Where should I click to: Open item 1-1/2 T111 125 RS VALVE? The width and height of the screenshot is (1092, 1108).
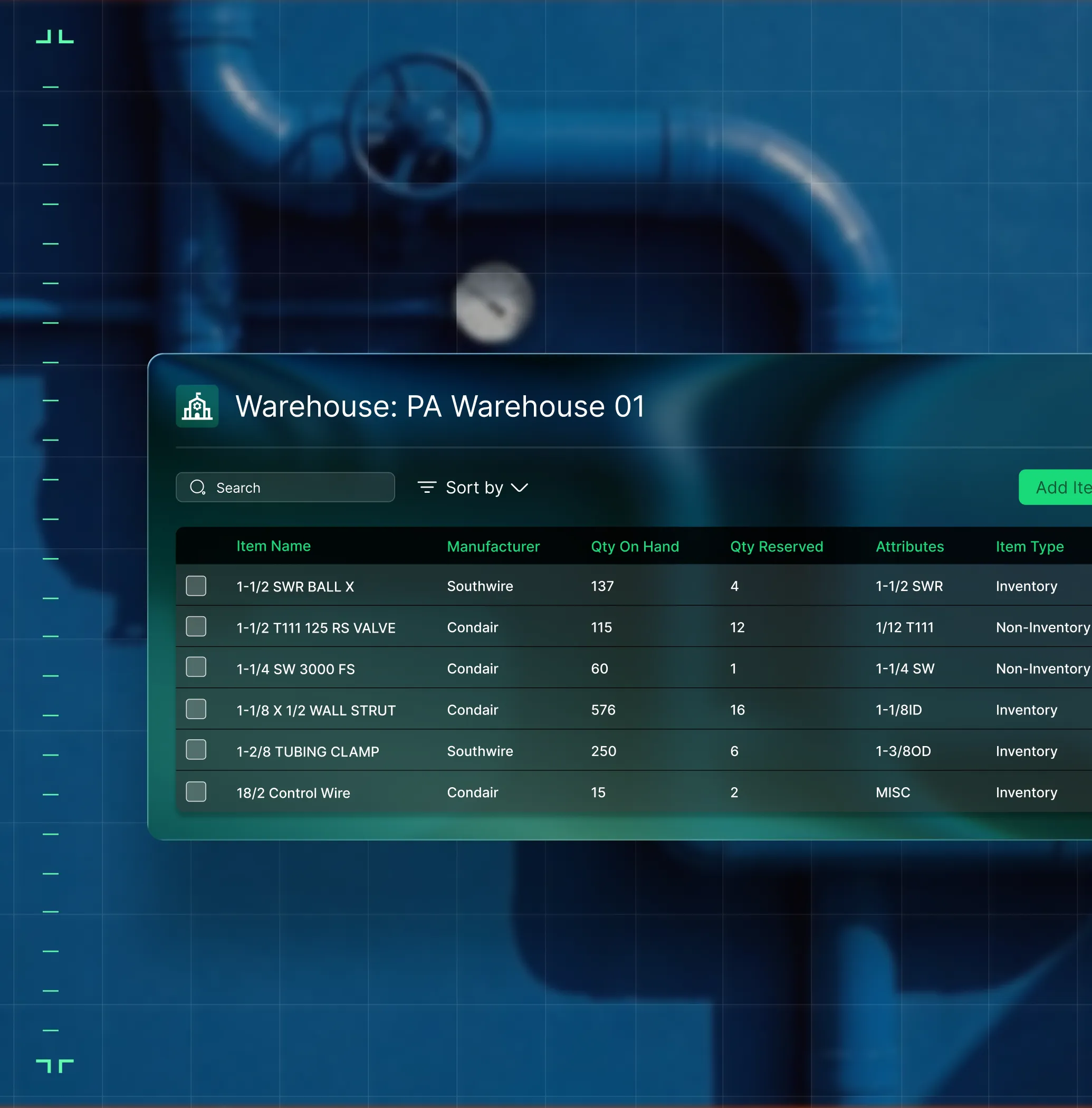click(x=316, y=628)
